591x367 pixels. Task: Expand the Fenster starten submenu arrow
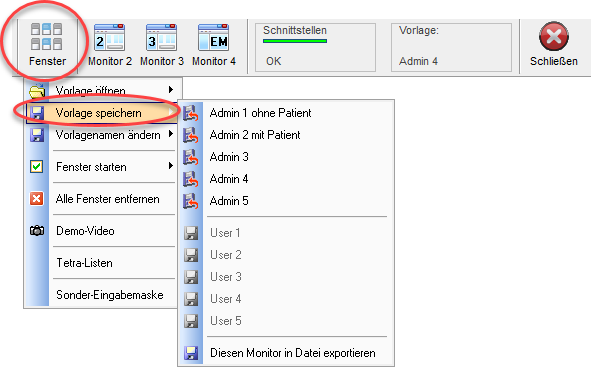171,166
